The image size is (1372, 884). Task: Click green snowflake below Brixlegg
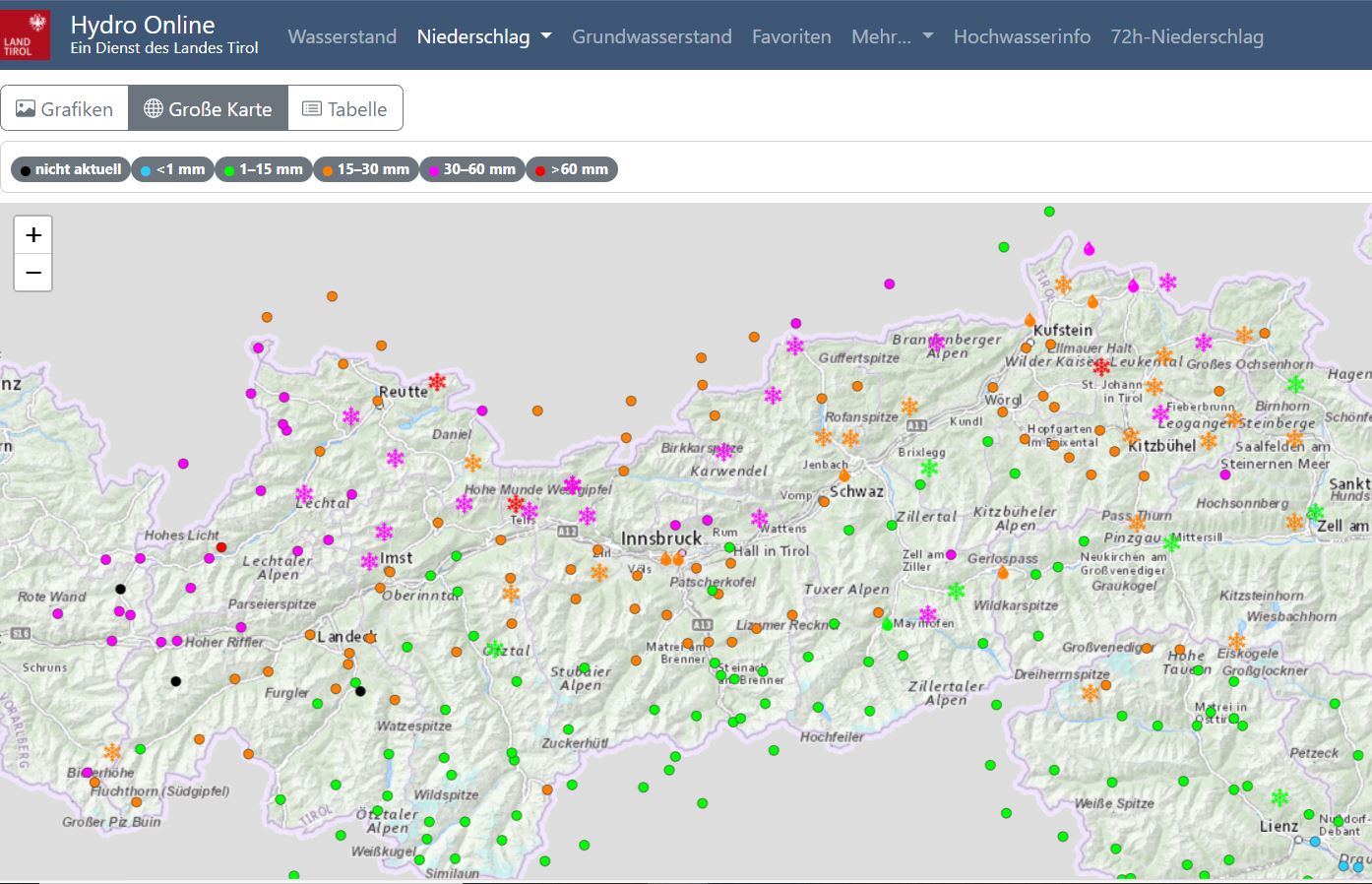click(x=928, y=468)
